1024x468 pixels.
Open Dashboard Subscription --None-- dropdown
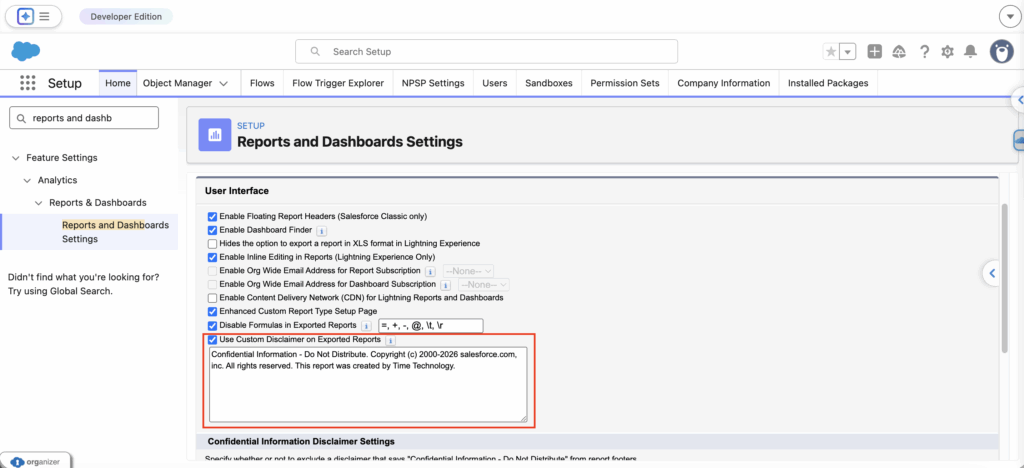pyautogui.click(x=484, y=285)
